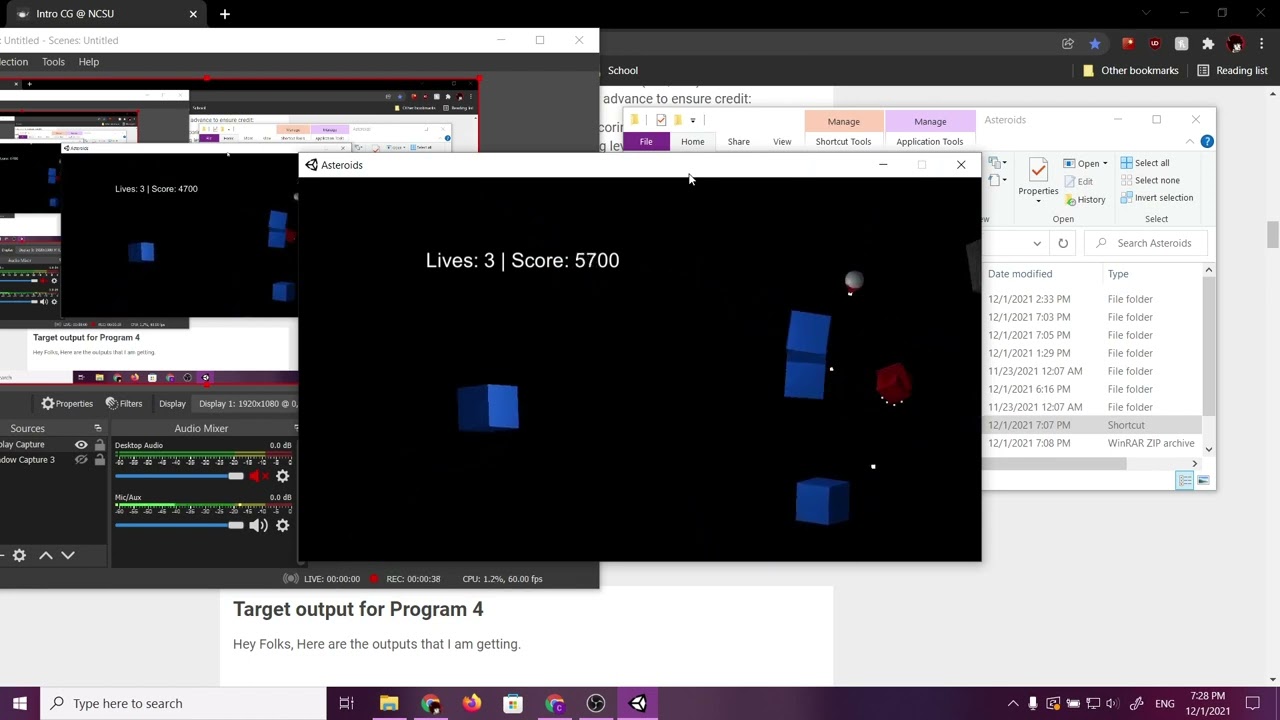Open a new Chrome tab
Viewport: 1280px width, 720px height.
[225, 14]
